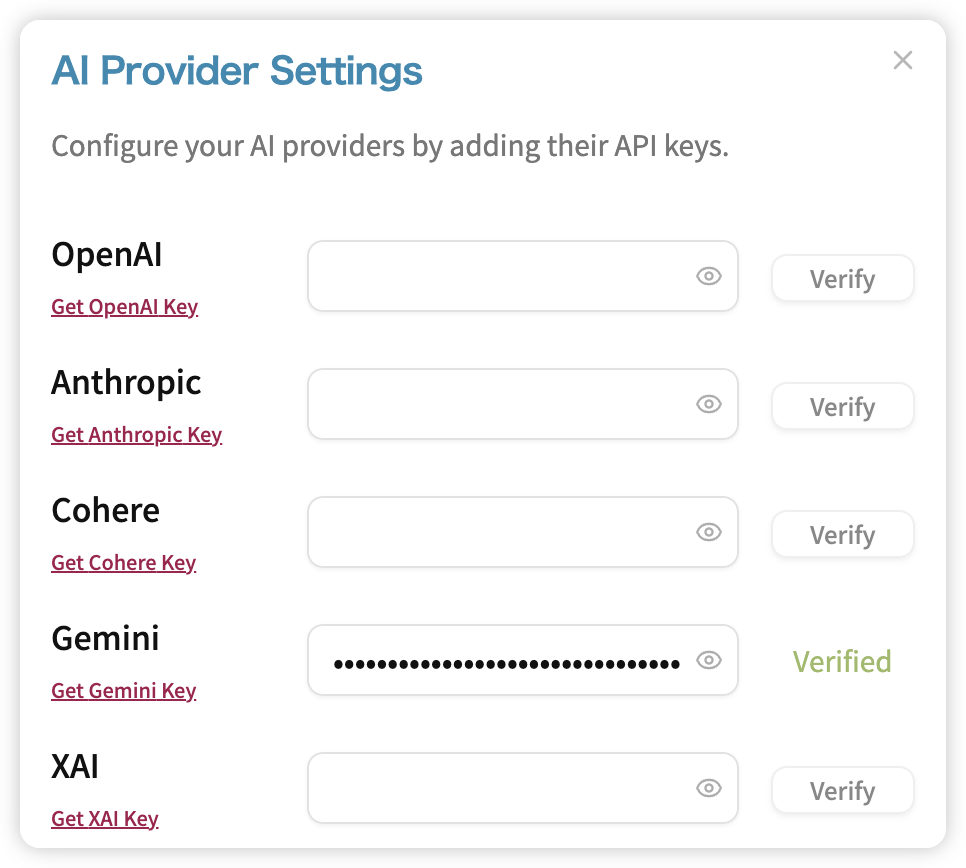Verify the OpenAI API key

click(x=842, y=278)
